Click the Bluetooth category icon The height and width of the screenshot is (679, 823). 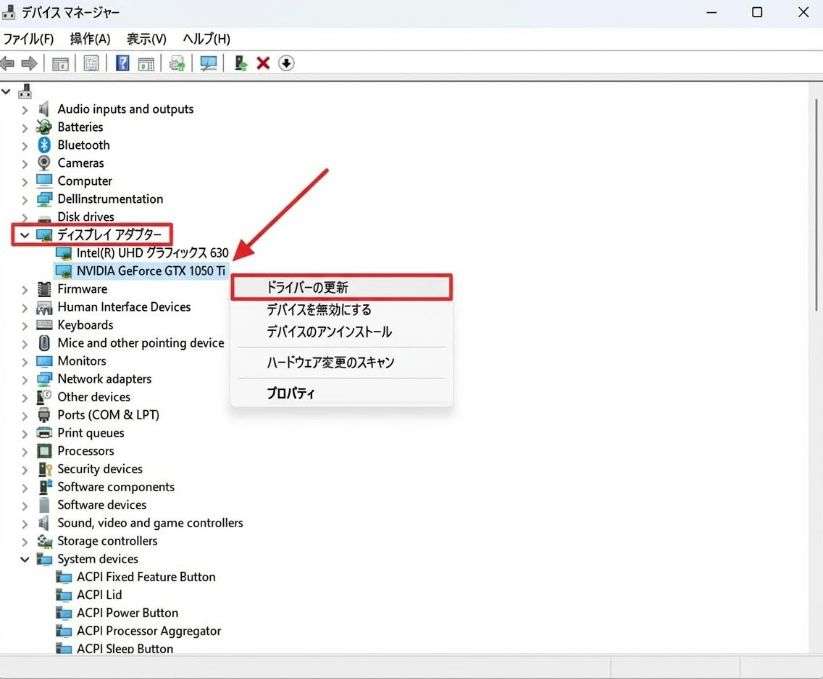[44, 145]
